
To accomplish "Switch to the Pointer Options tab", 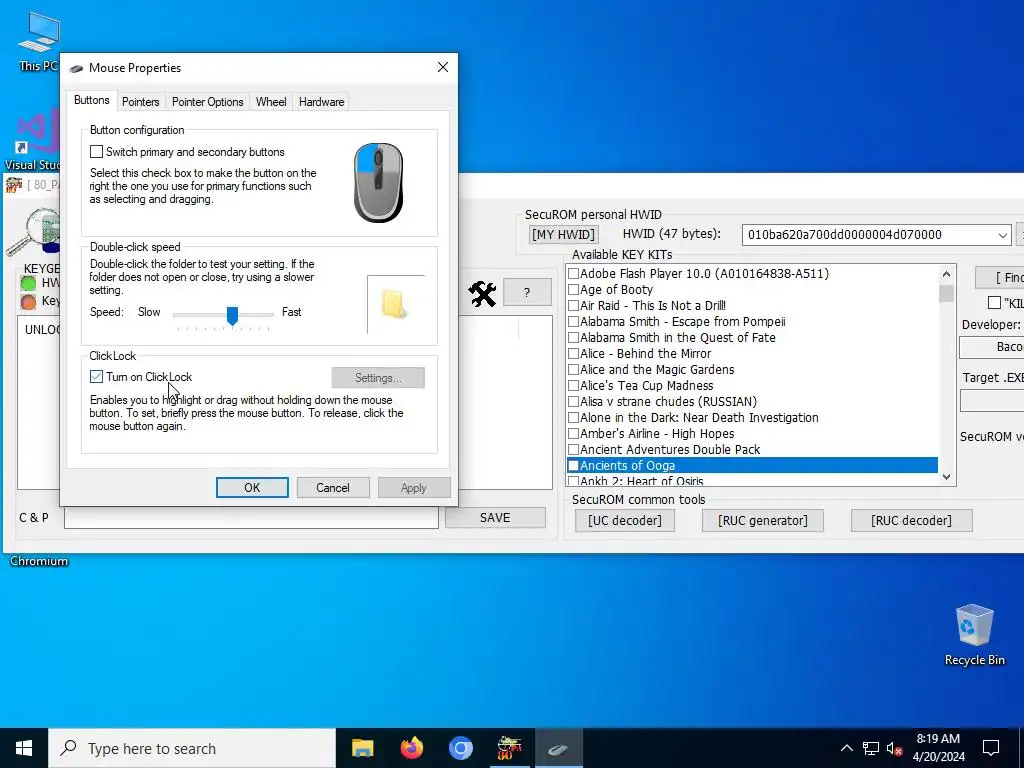I will [x=207, y=102].
